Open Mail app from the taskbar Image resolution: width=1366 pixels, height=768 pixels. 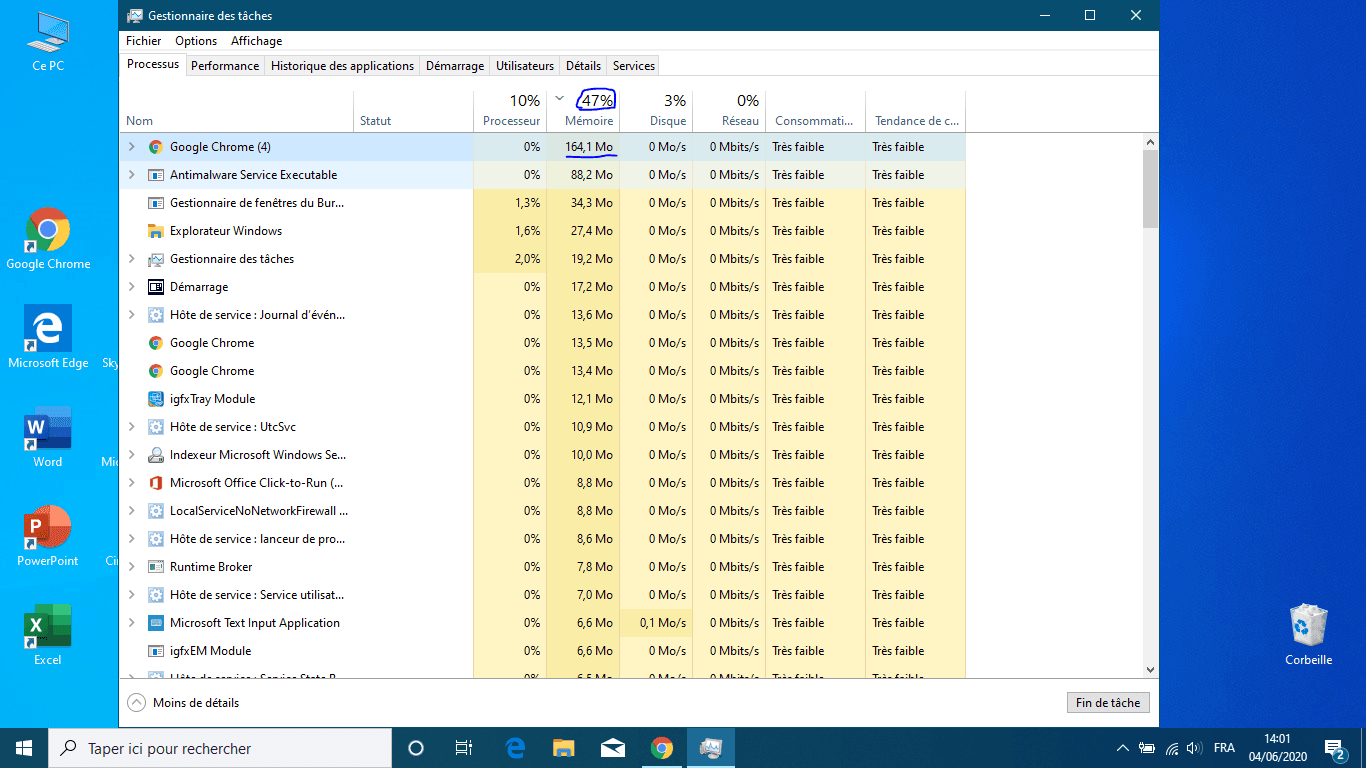coord(613,748)
